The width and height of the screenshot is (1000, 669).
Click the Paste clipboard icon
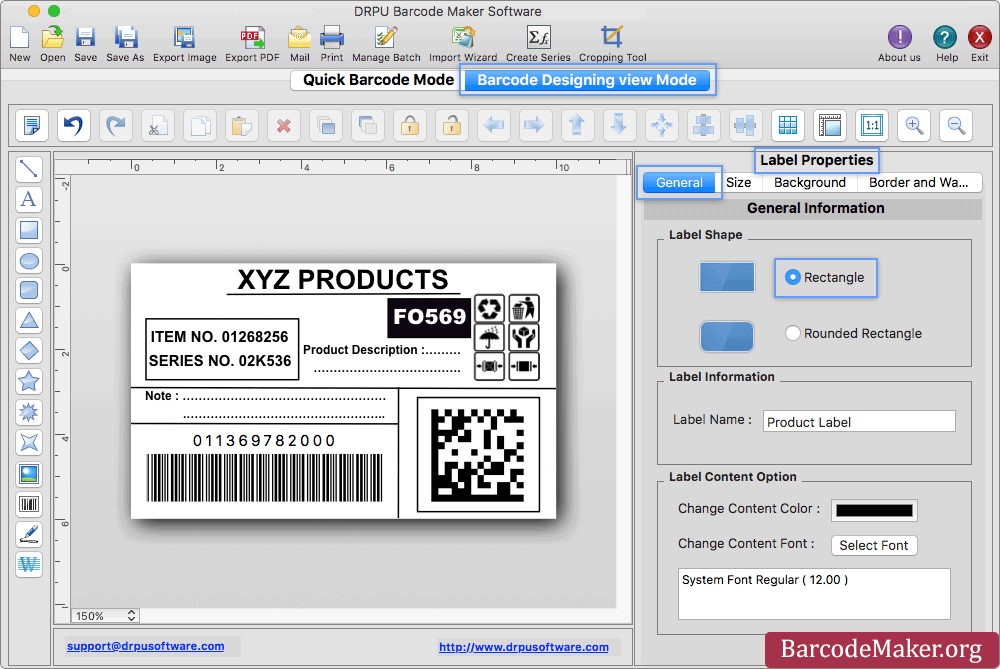coord(242,125)
